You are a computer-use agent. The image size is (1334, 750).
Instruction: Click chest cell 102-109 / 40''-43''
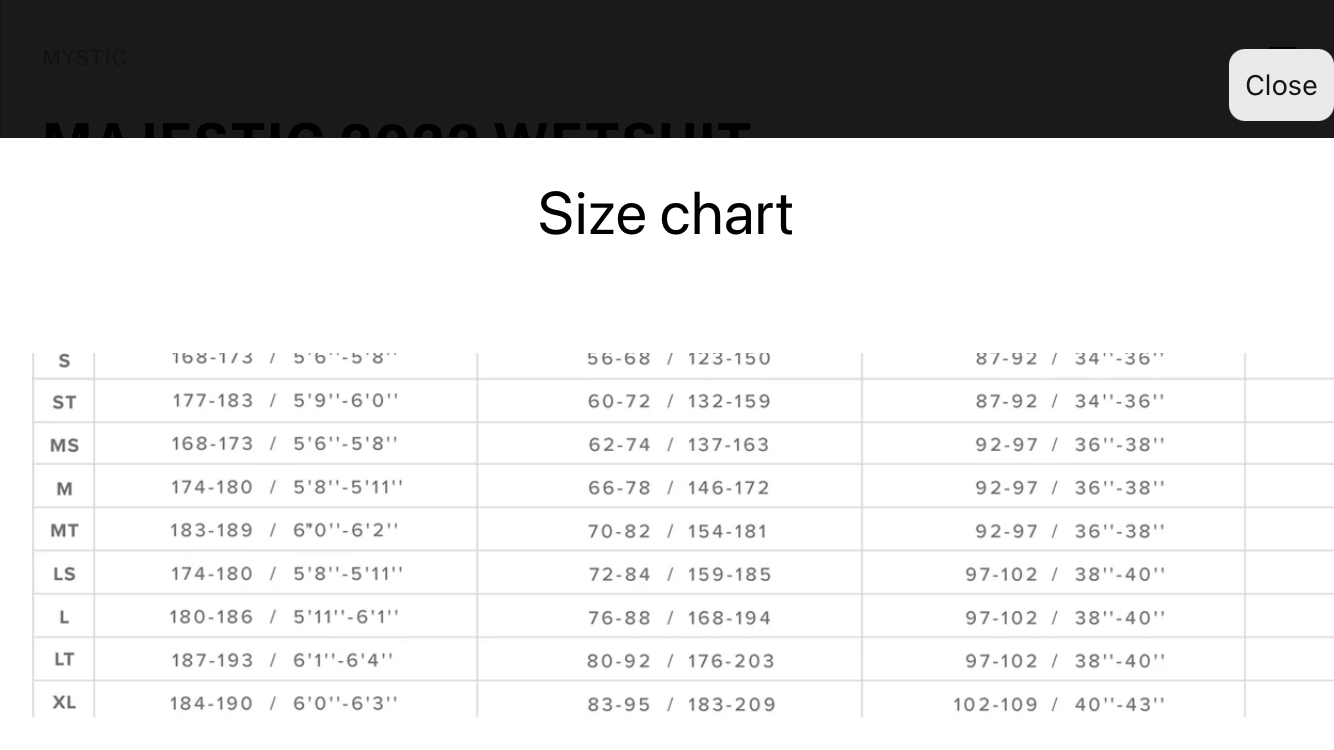(1059, 704)
